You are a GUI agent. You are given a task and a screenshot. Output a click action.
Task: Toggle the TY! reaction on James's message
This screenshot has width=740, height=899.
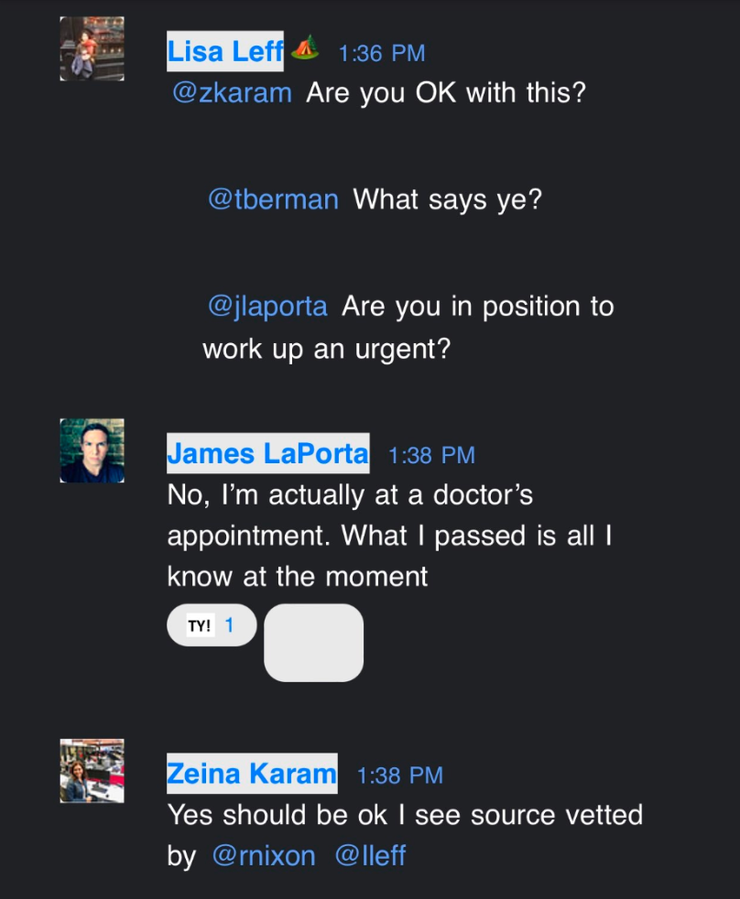(x=211, y=626)
